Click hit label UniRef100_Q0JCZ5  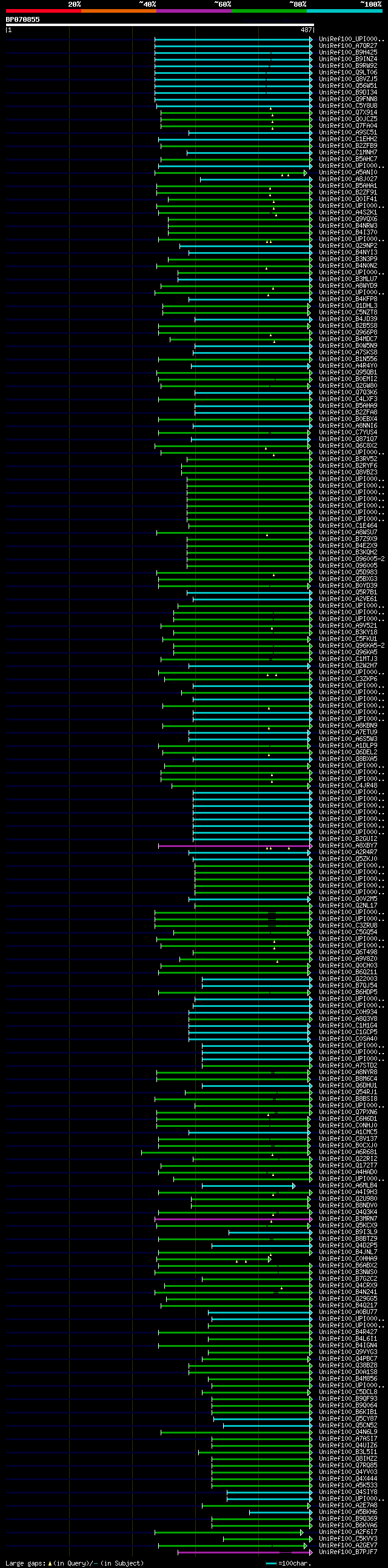click(x=348, y=119)
